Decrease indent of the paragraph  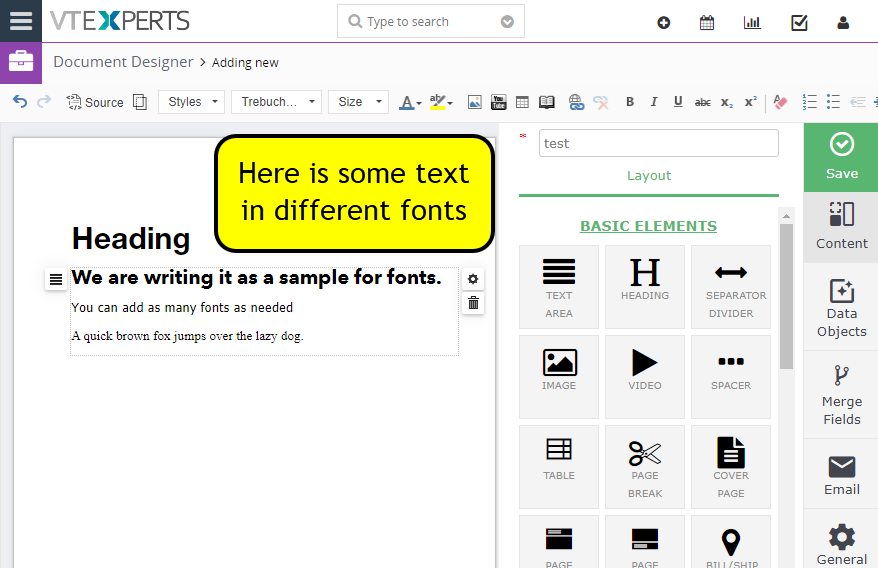pos(857,102)
